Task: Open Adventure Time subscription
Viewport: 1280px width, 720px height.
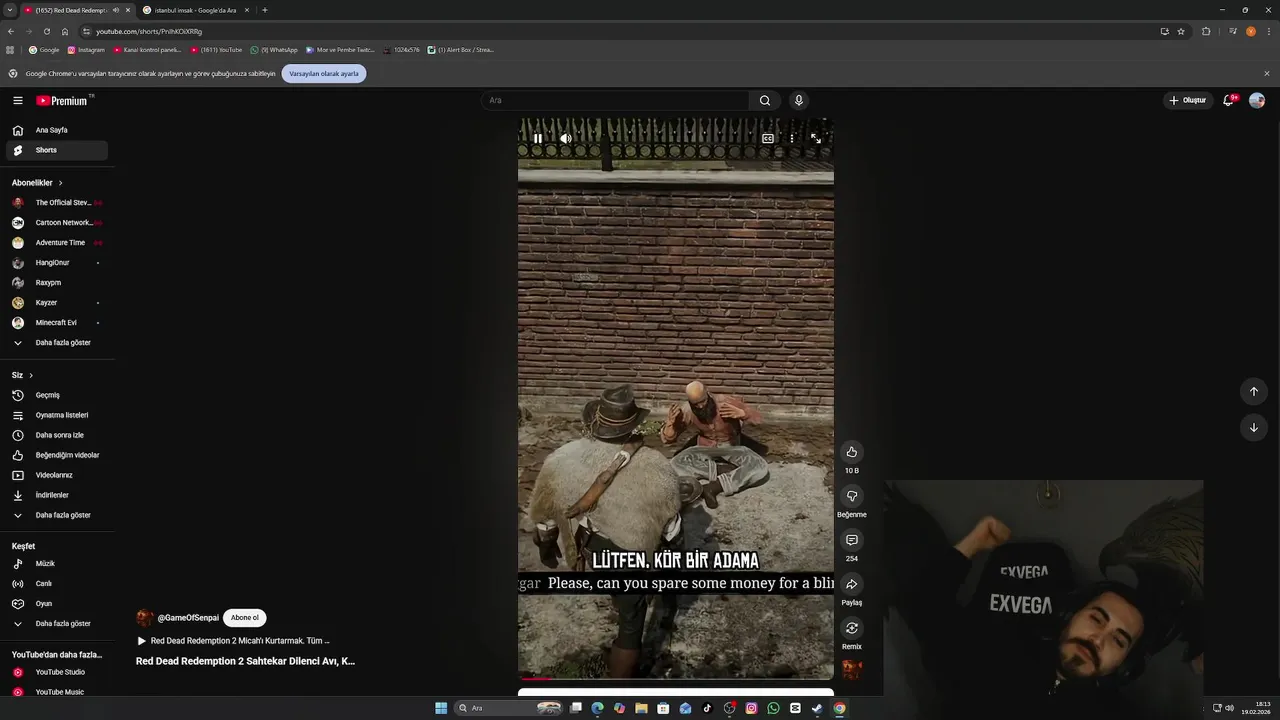Action: (57, 243)
